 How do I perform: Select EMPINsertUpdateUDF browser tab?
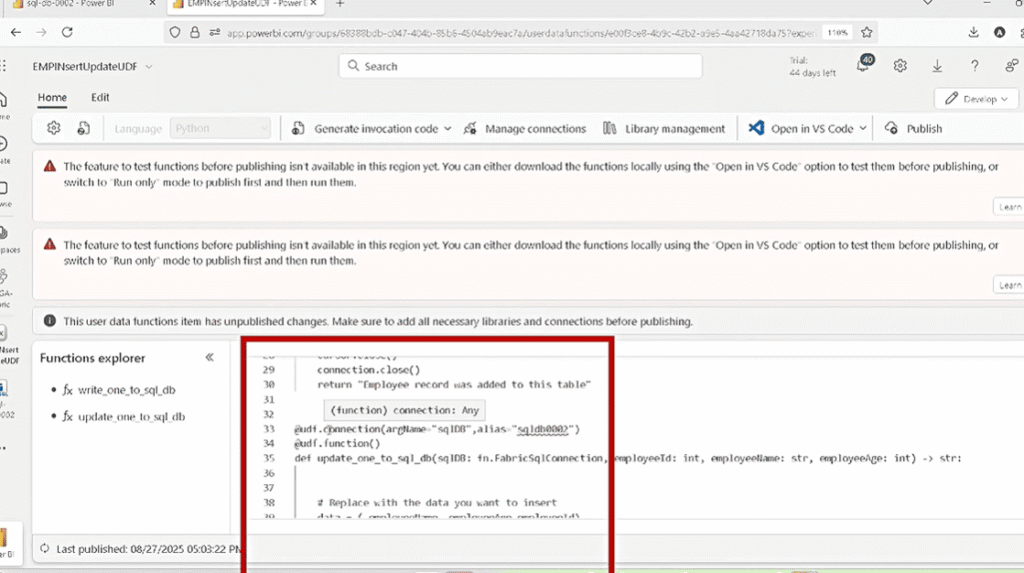click(244, 4)
